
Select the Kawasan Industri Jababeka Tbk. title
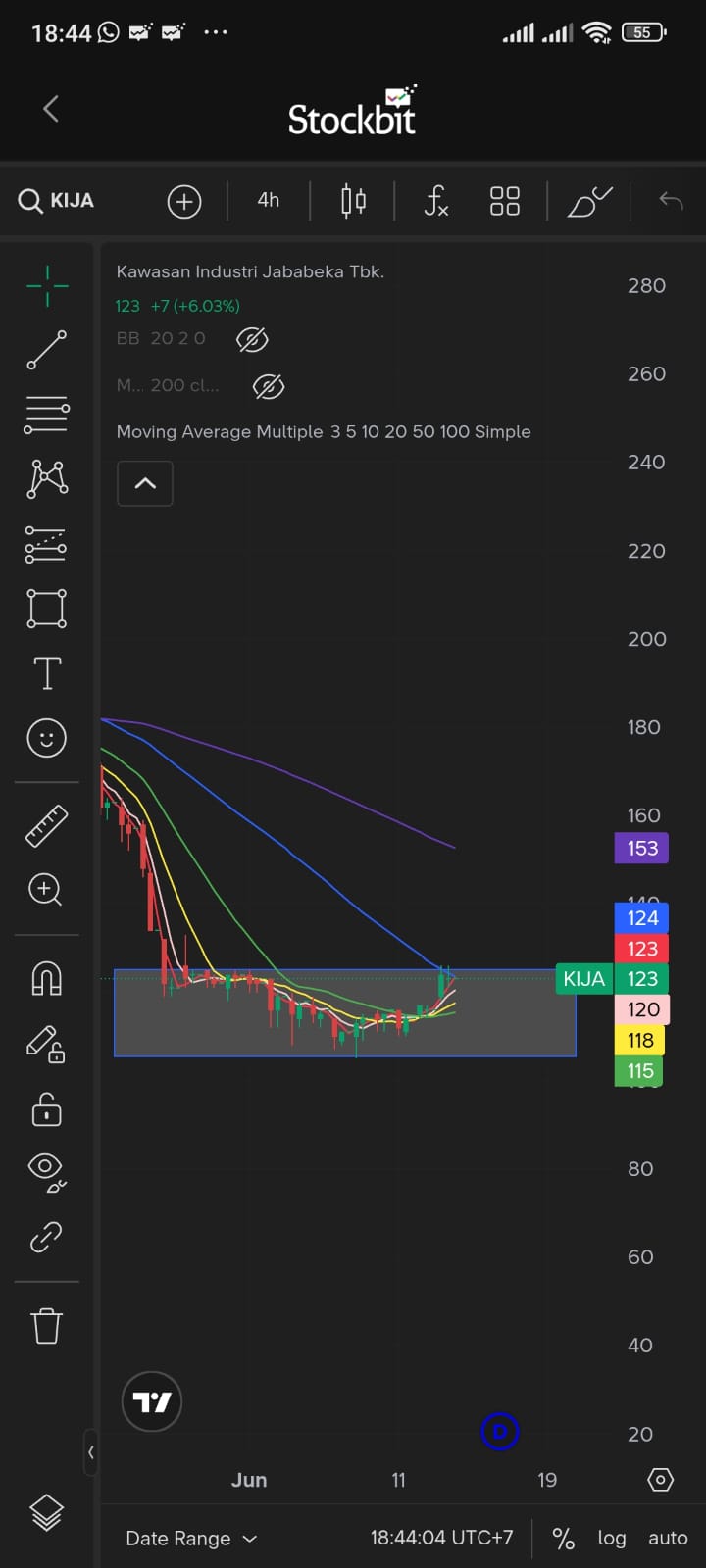[x=250, y=271]
